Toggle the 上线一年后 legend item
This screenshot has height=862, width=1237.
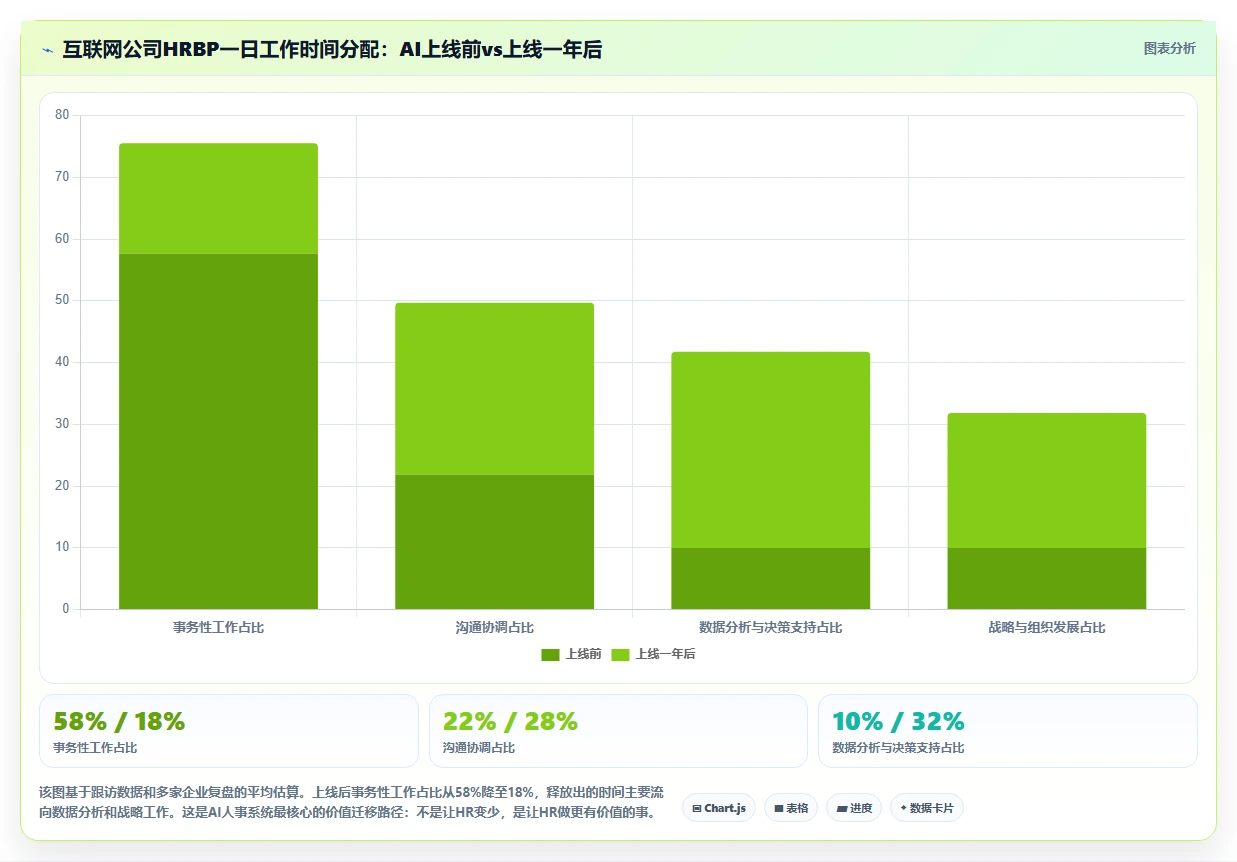[653, 654]
